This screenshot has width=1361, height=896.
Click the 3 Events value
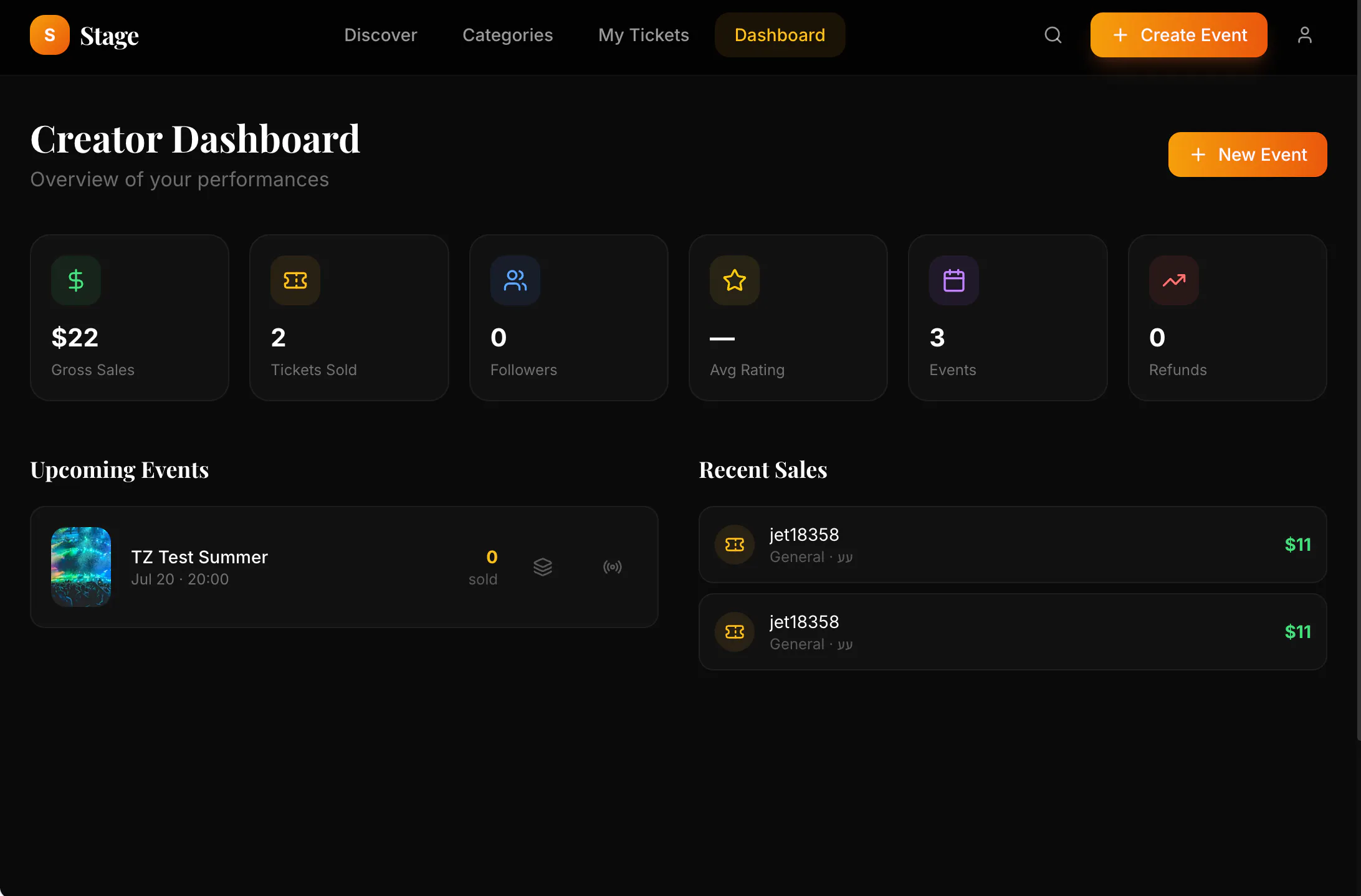(937, 338)
